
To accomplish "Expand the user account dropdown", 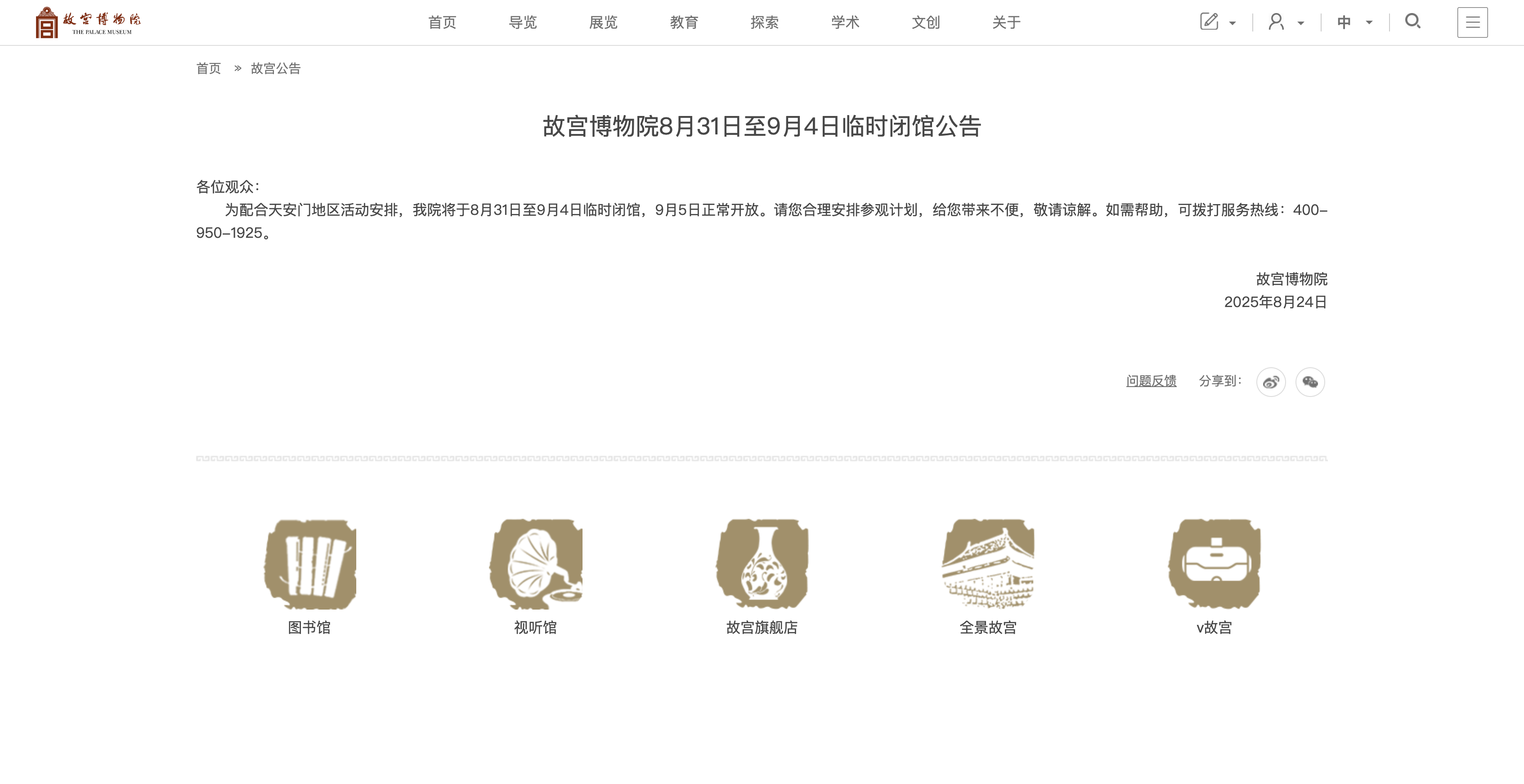I will [x=1300, y=24].
